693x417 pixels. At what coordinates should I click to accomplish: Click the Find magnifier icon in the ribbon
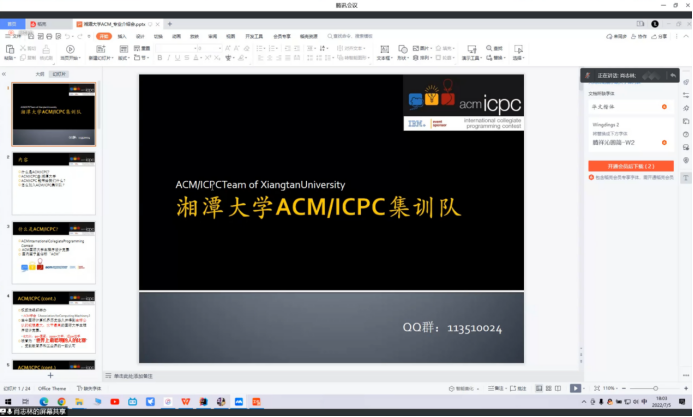489,48
